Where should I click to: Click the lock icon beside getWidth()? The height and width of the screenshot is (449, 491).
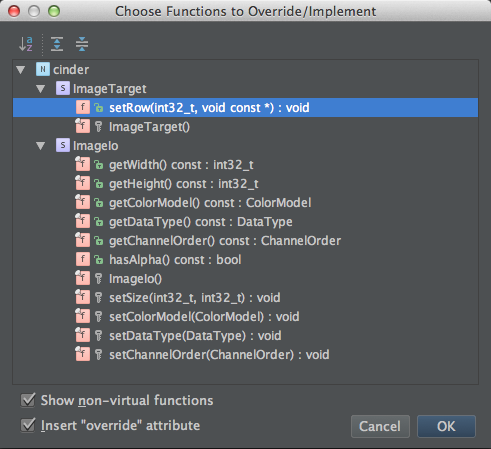pos(99,165)
